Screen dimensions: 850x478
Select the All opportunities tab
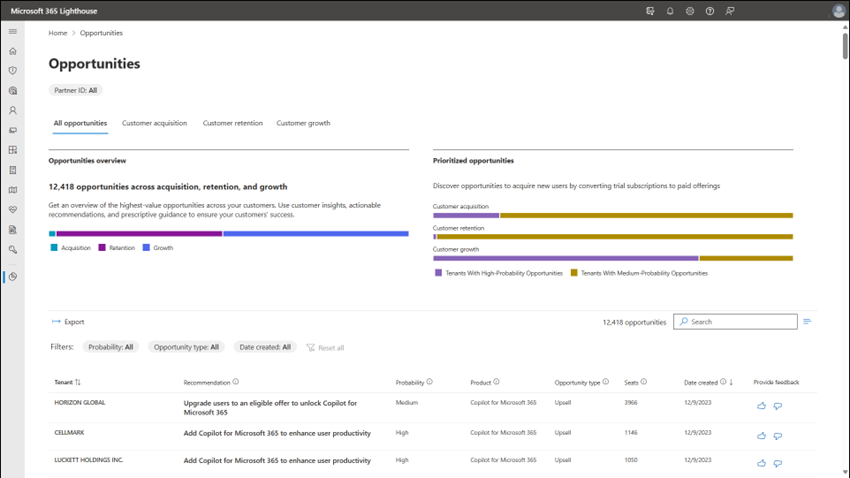[80, 124]
